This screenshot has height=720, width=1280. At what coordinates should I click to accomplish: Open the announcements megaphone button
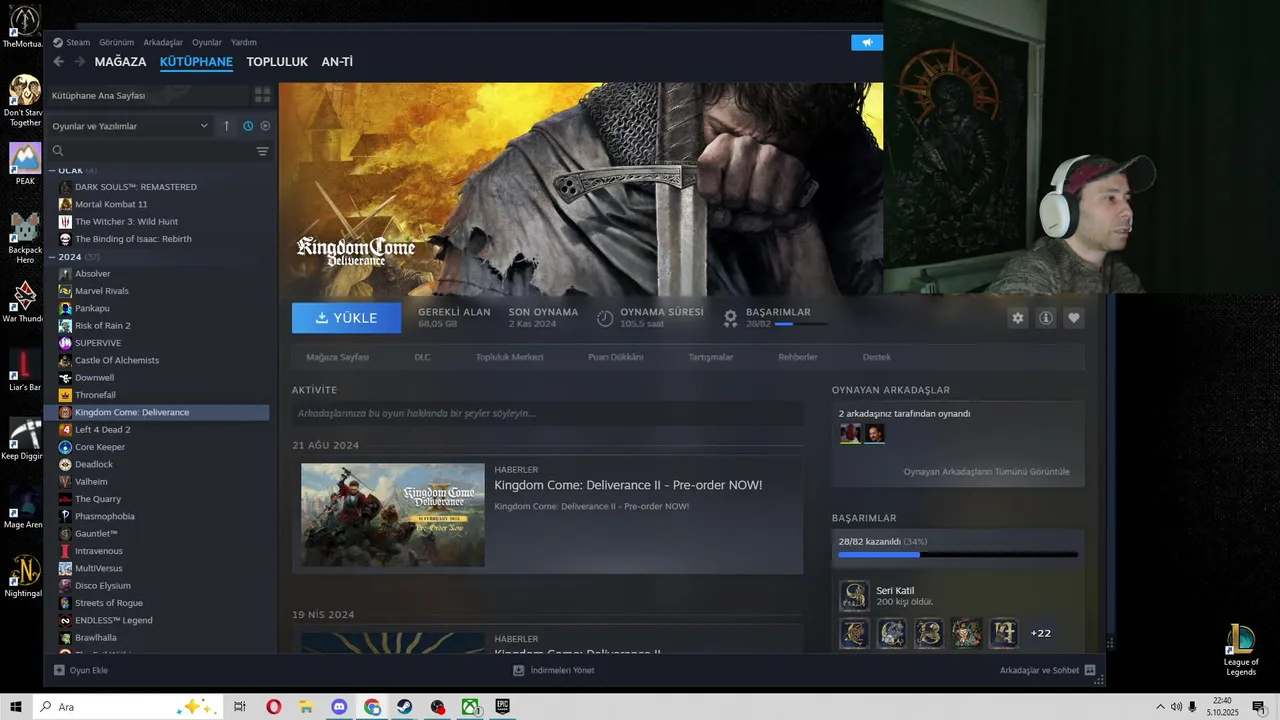[x=867, y=42]
